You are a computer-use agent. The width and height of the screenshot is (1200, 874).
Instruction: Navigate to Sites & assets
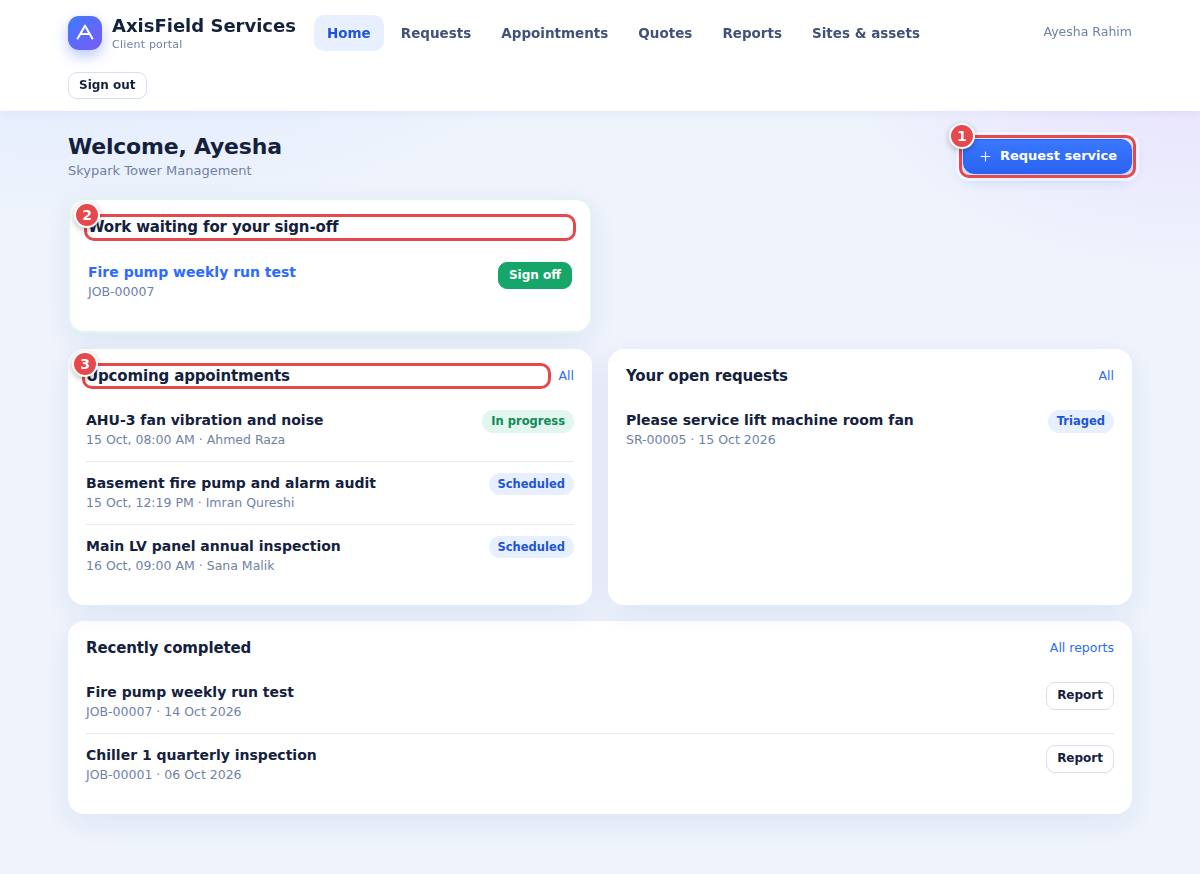866,33
